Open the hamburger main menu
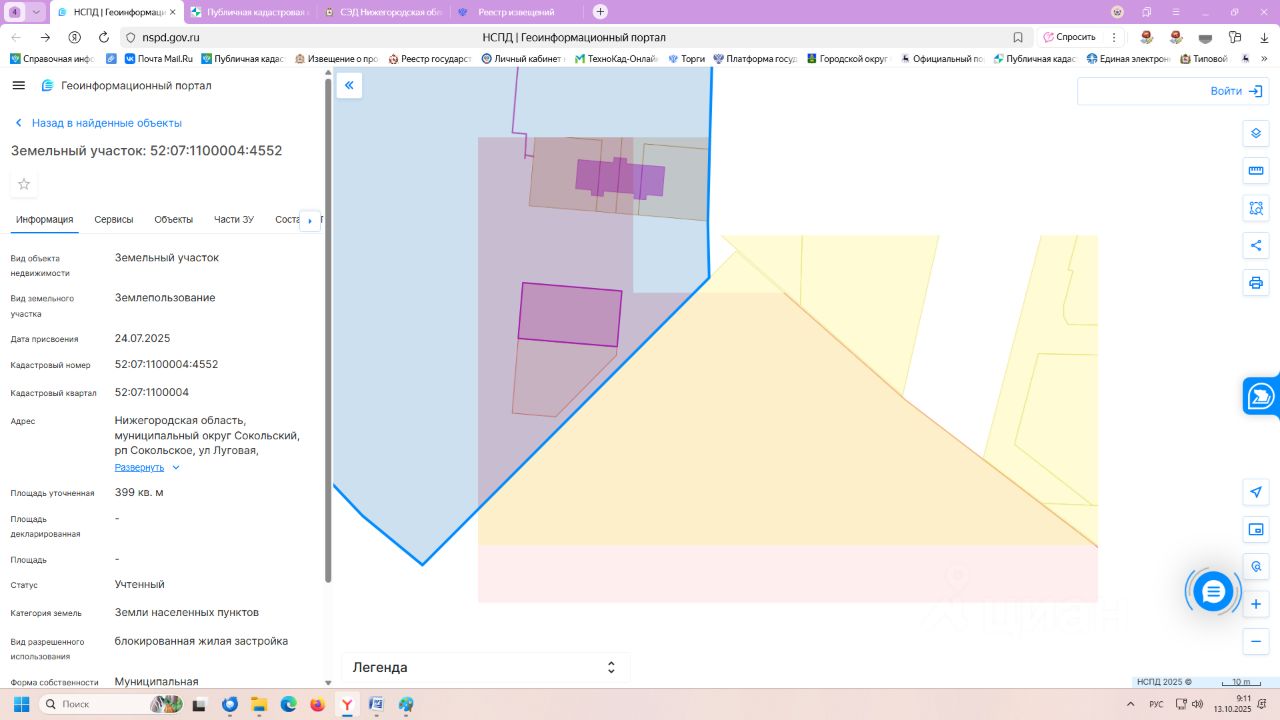Viewport: 1280px width, 720px height. pos(18,86)
